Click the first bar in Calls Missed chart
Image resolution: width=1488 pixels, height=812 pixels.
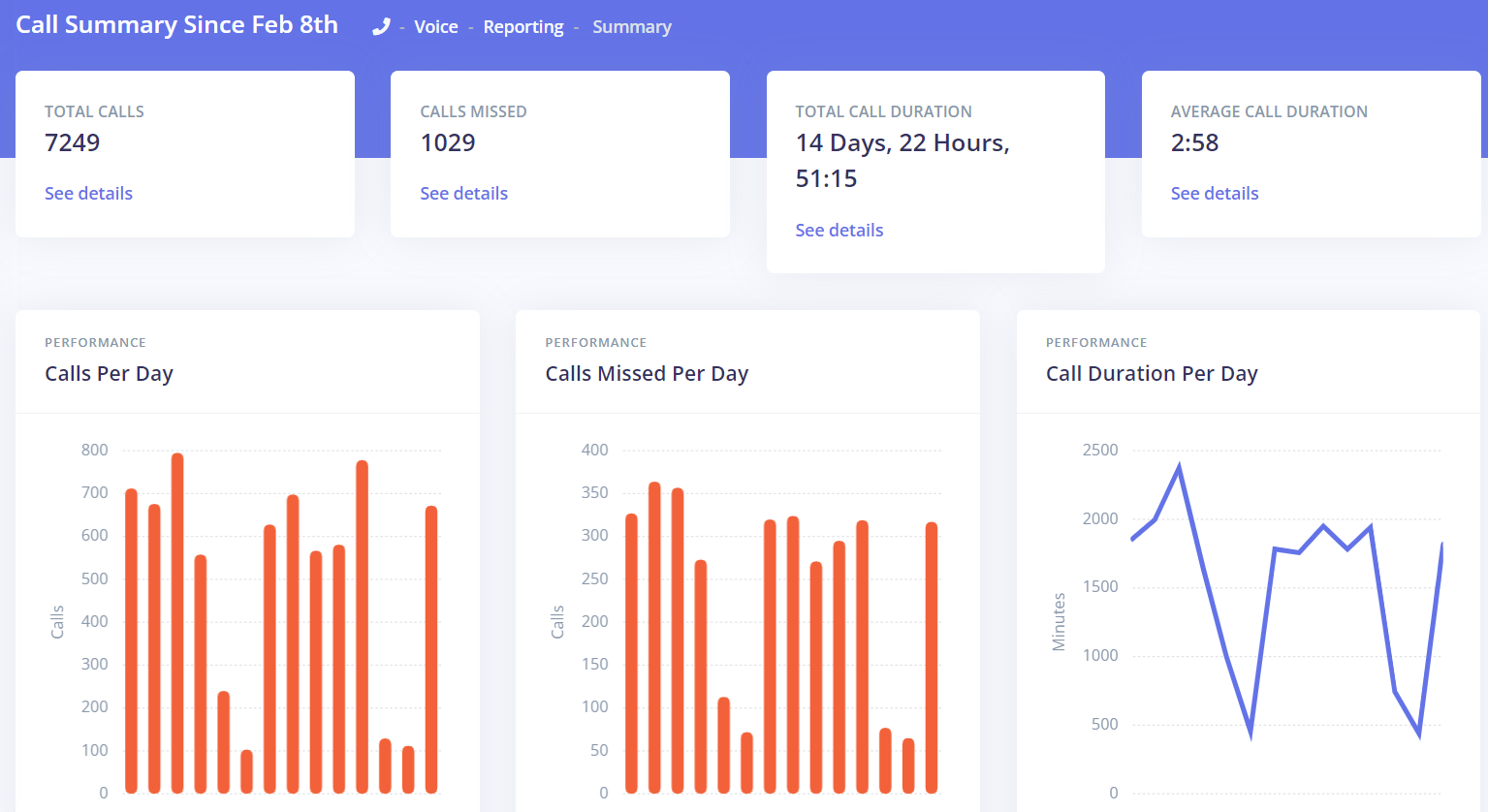[632, 653]
